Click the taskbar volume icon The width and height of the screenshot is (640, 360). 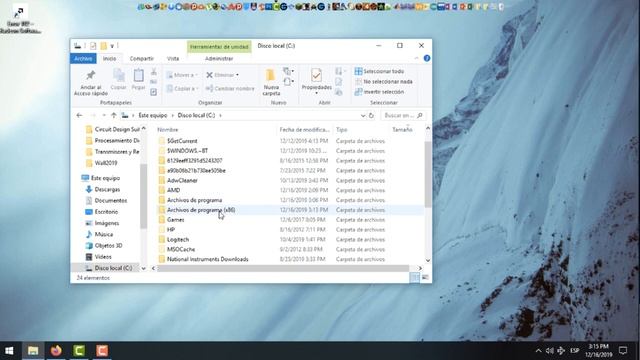coord(549,351)
